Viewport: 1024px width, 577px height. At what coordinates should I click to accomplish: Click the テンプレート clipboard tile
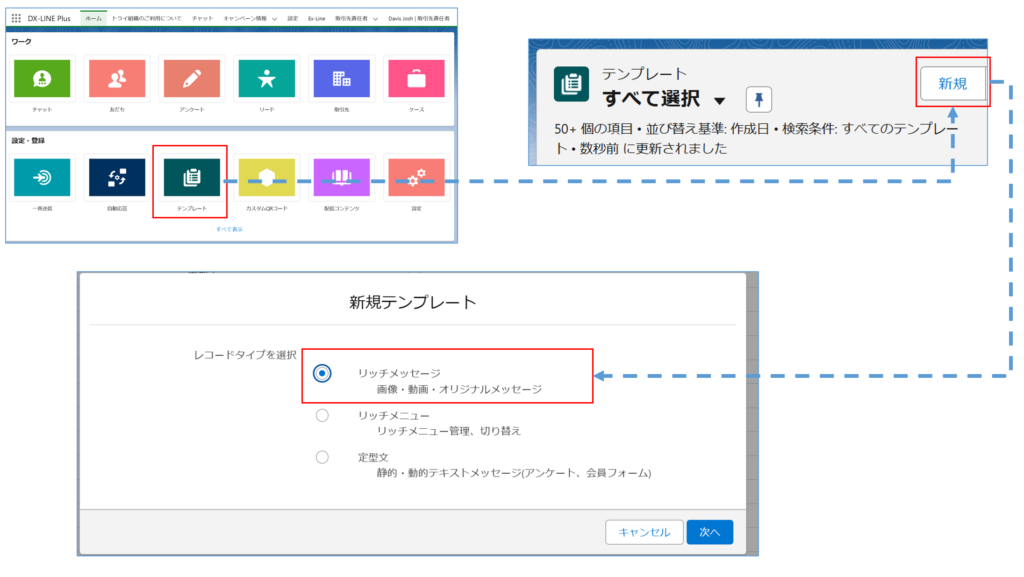(191, 177)
